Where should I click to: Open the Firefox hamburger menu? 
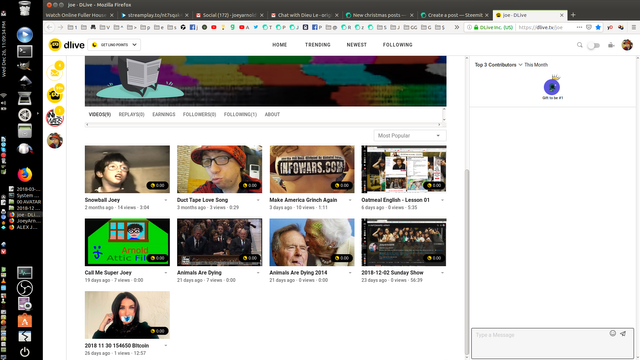[633, 27]
